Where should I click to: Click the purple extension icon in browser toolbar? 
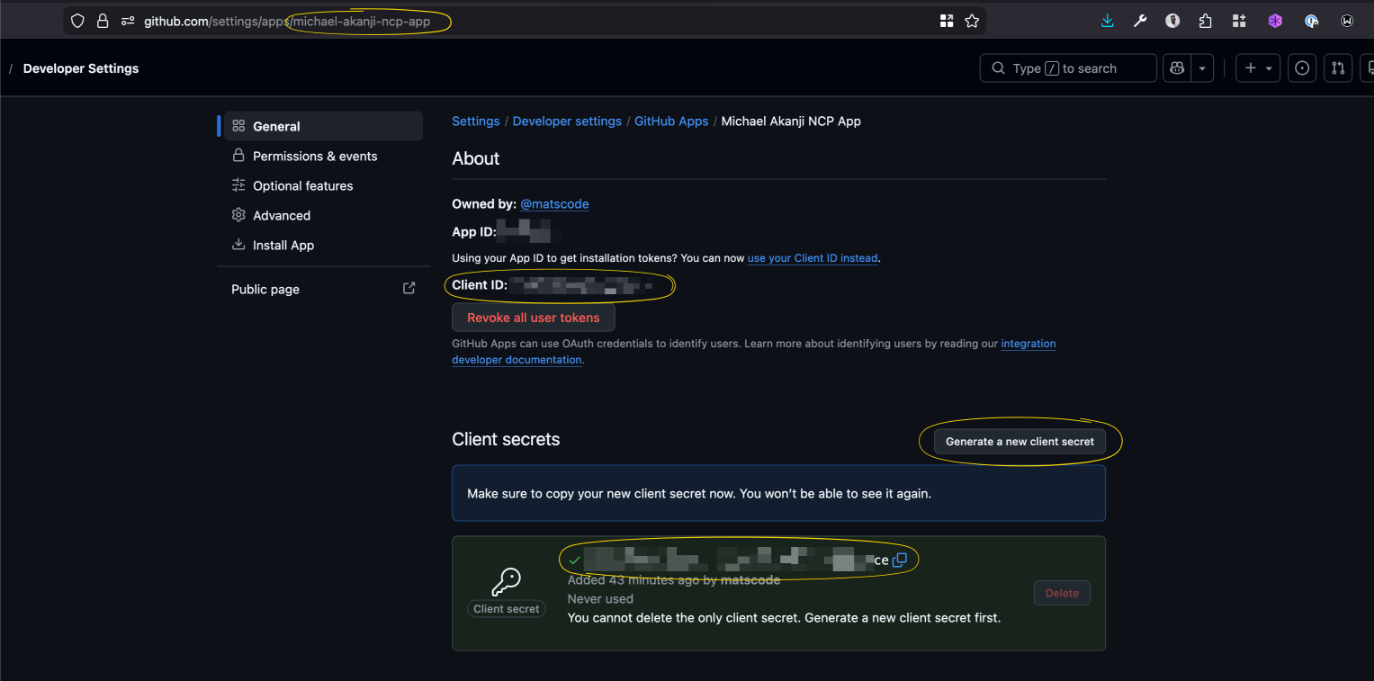[1275, 20]
